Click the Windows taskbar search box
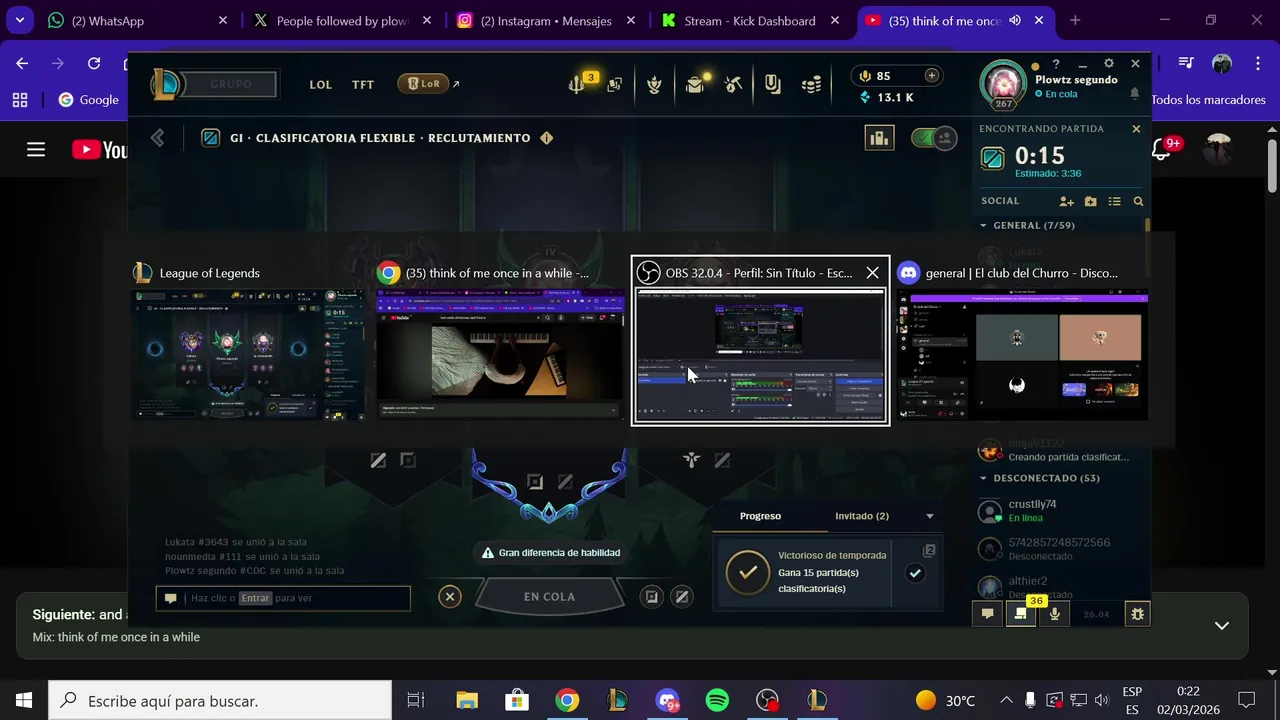 click(220, 701)
